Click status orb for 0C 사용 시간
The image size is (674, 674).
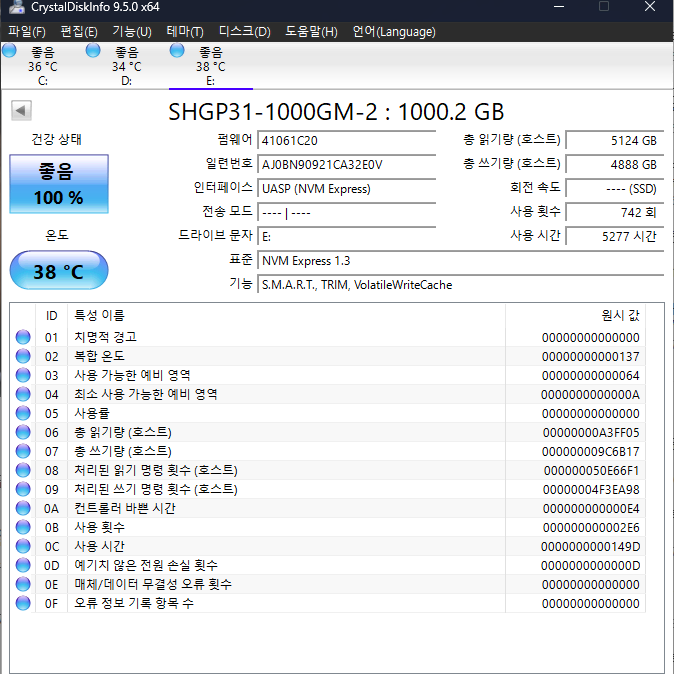coord(23,546)
